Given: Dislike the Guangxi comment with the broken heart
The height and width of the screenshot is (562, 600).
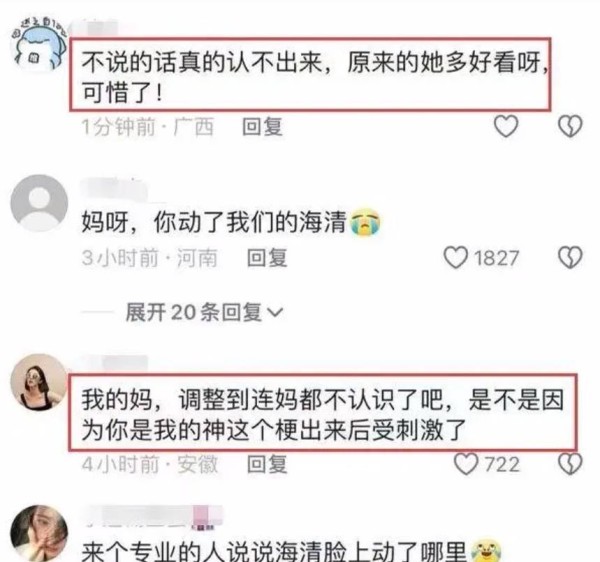Looking at the screenshot, I should 570,126.
